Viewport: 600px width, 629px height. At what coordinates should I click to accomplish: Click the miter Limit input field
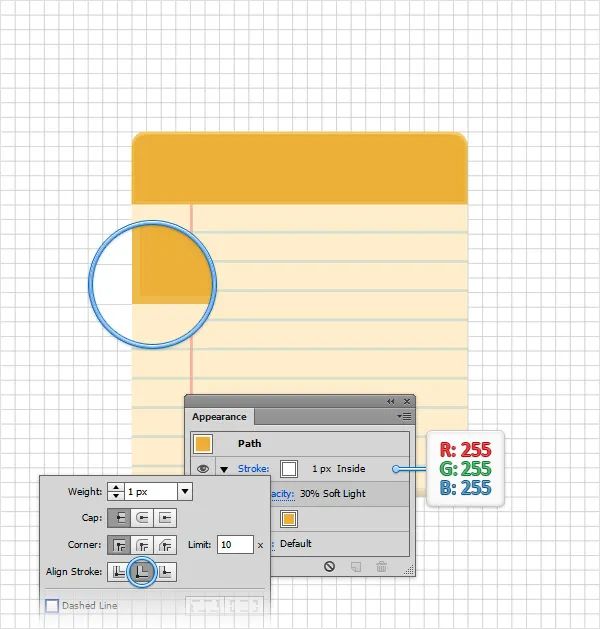235,545
